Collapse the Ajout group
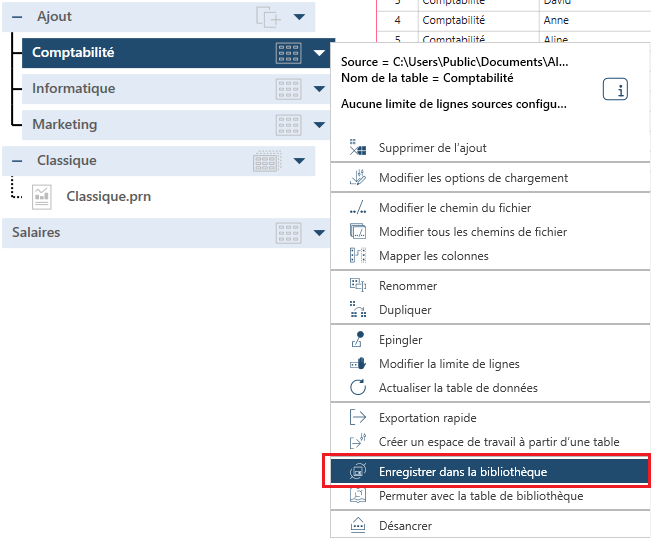Viewport: 651px width, 538px height. click(x=17, y=17)
